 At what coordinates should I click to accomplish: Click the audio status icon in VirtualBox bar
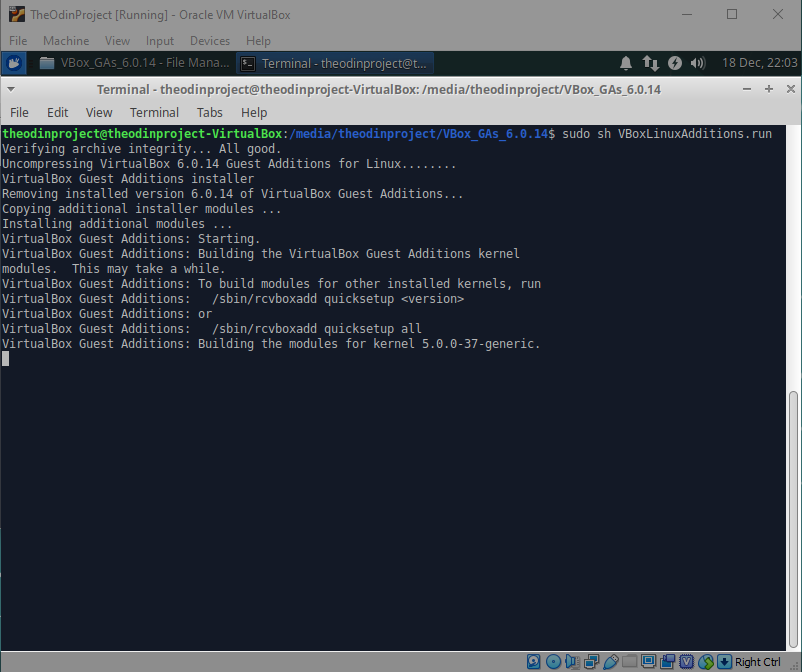[571, 662]
